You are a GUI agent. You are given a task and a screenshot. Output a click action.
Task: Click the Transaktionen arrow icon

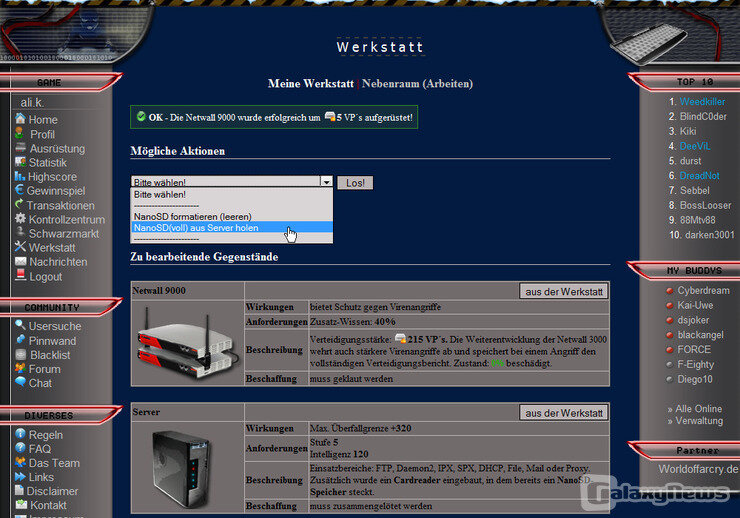[x=19, y=204]
